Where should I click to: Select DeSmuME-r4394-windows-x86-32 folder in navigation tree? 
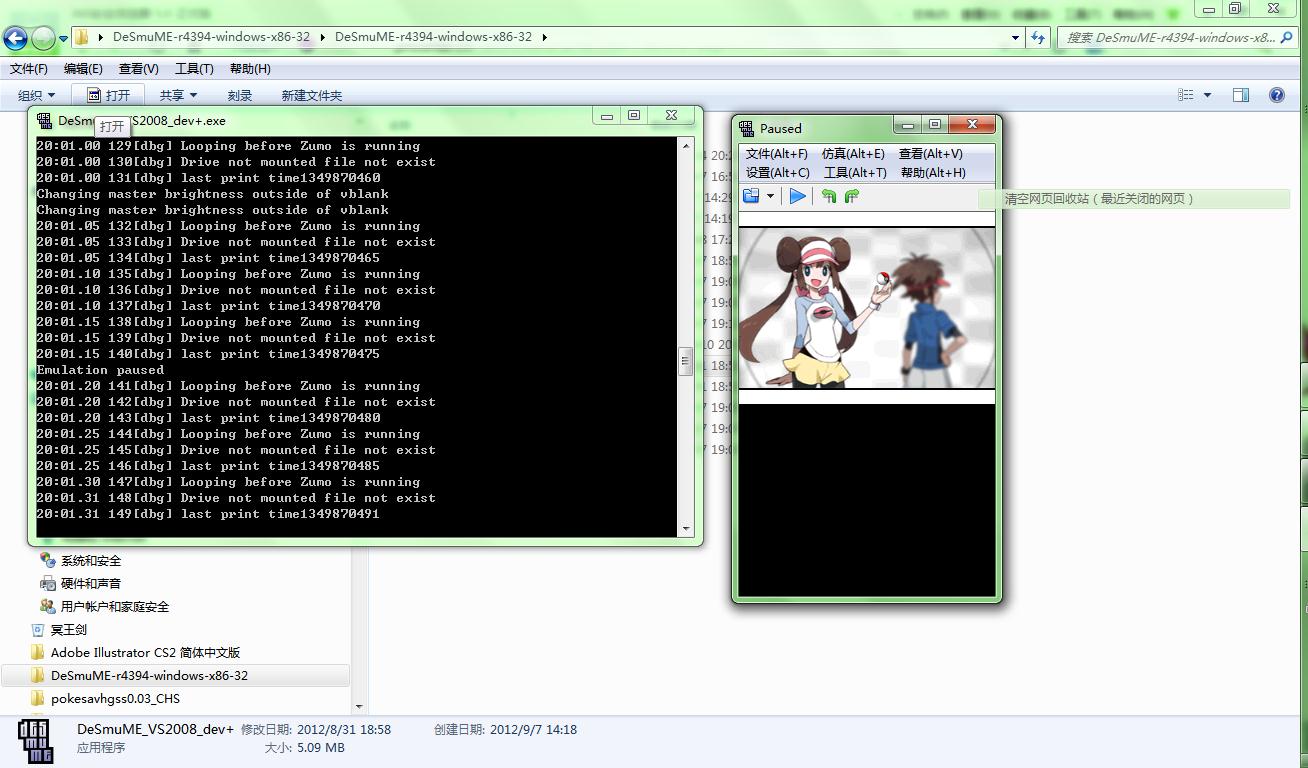pyautogui.click(x=150, y=676)
